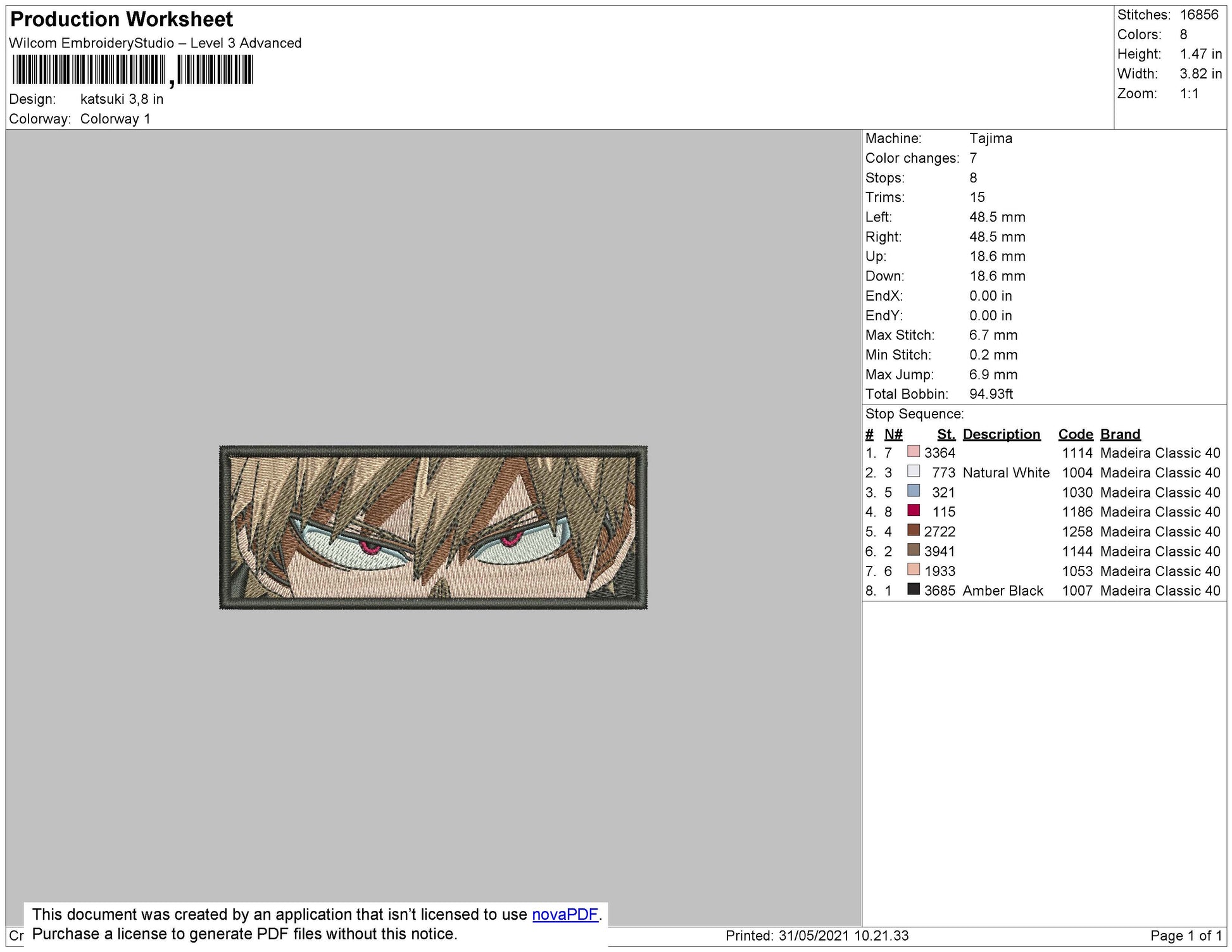Screen dimensions: 1232x952
Task: Click the novaPDF link in the notice
Action: click(565, 915)
